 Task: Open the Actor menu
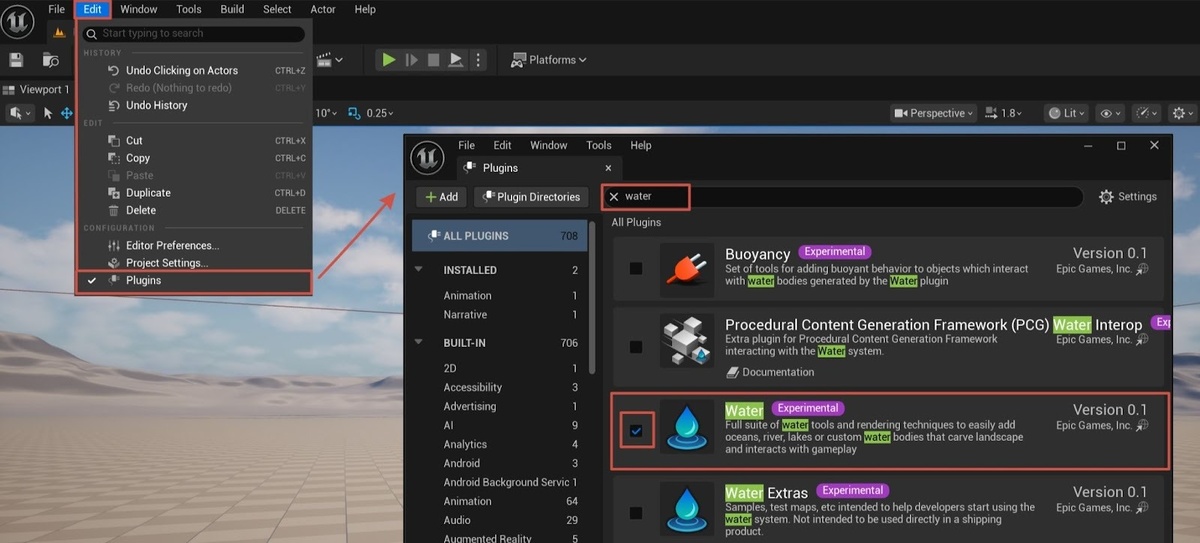pyautogui.click(x=323, y=9)
